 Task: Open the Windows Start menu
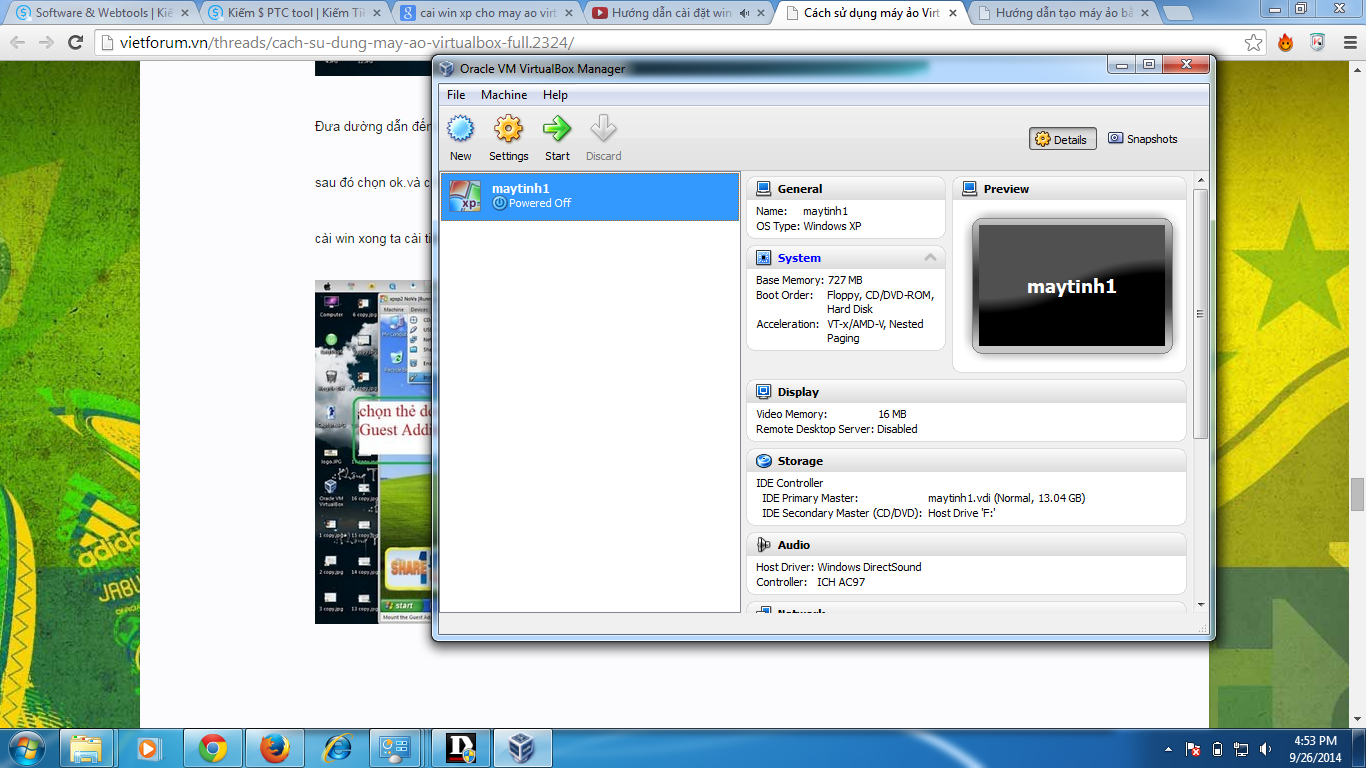(25, 748)
